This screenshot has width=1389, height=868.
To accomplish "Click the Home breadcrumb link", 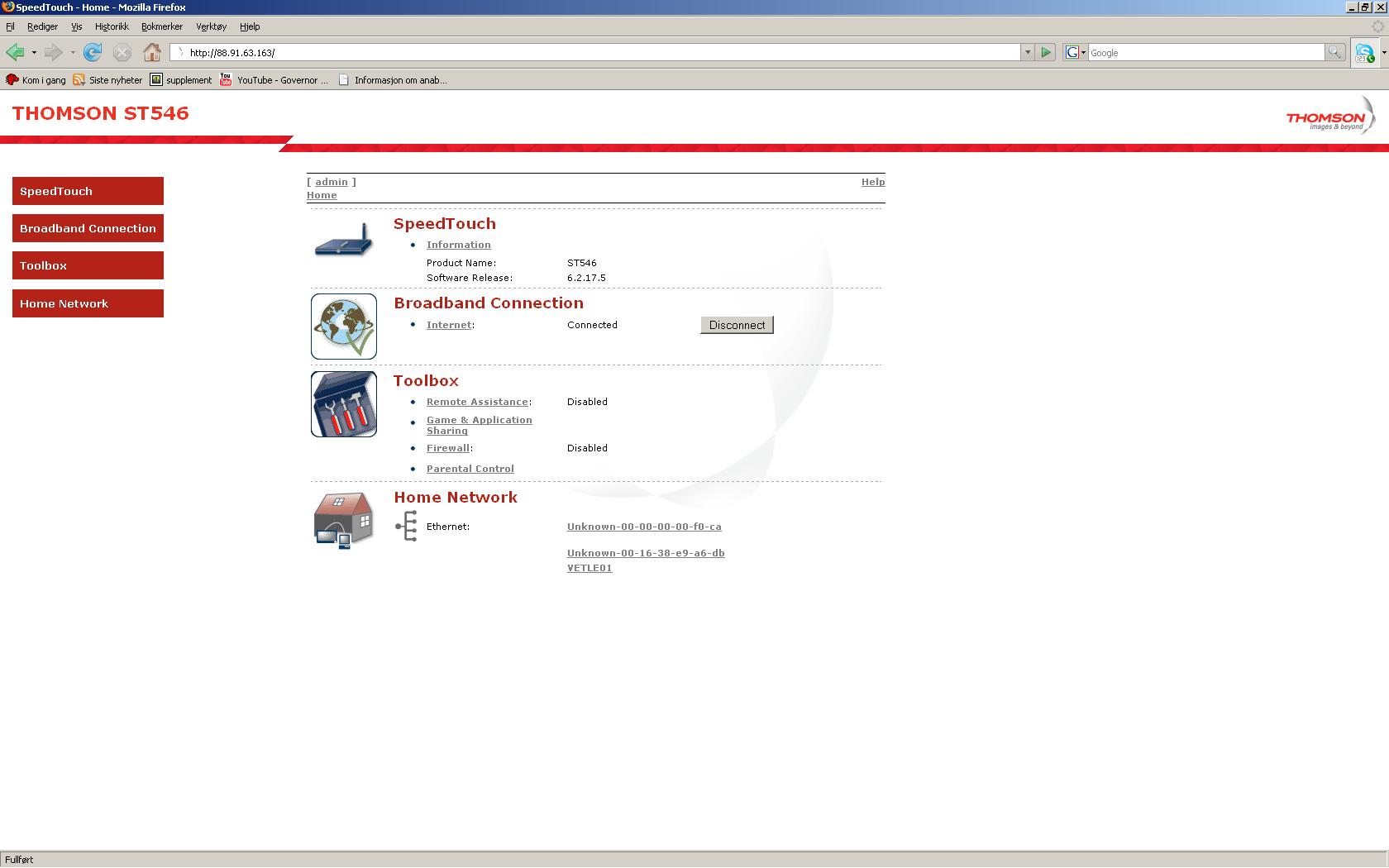I will click(322, 195).
